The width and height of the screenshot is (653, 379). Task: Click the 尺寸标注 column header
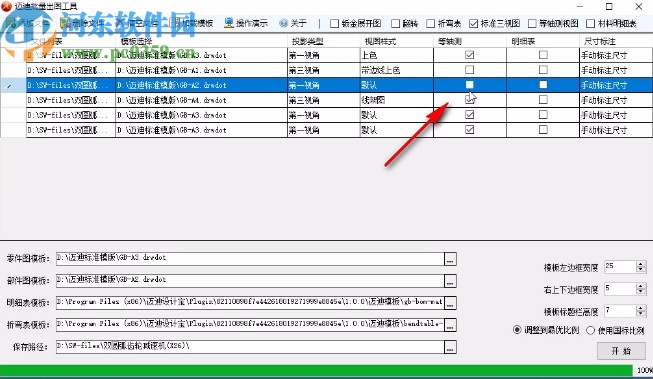pyautogui.click(x=616, y=41)
